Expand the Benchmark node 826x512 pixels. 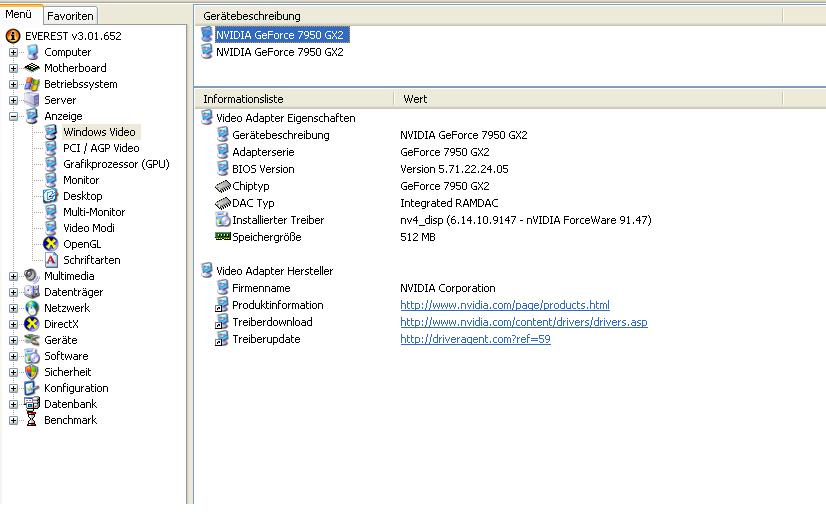(x=13, y=420)
